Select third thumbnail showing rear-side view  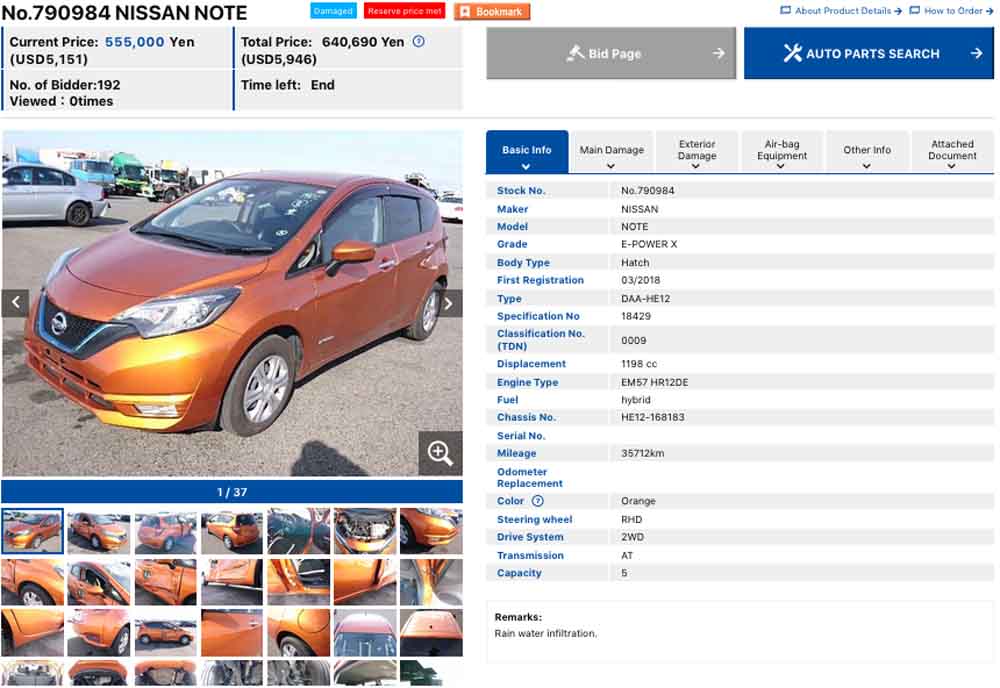[x=165, y=531]
